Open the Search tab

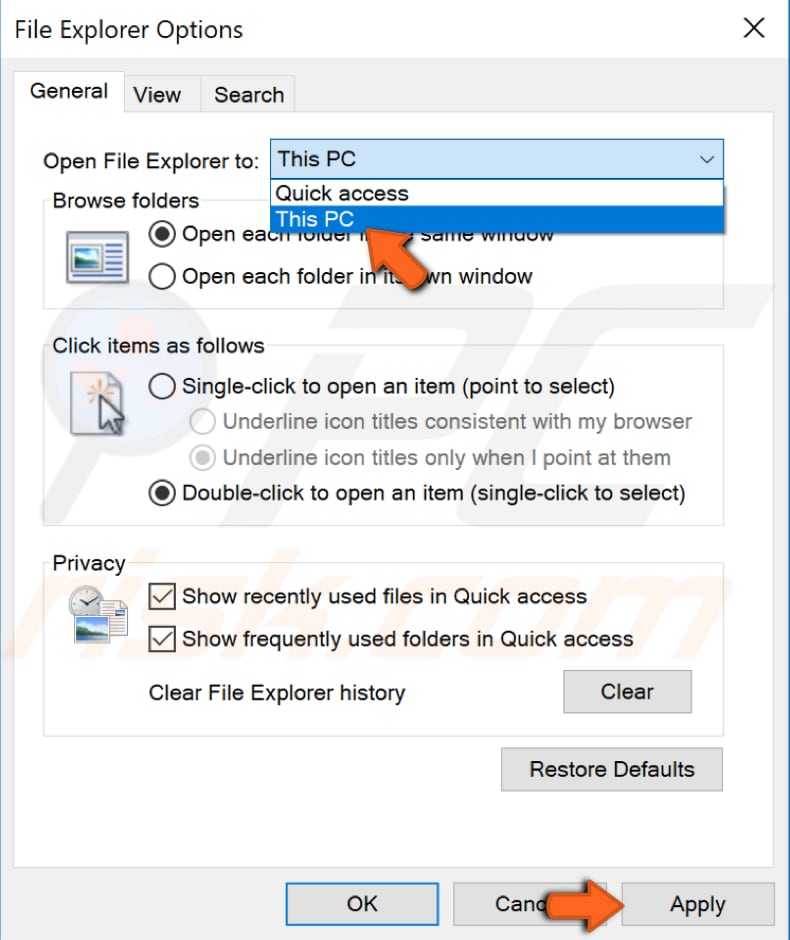pos(248,94)
